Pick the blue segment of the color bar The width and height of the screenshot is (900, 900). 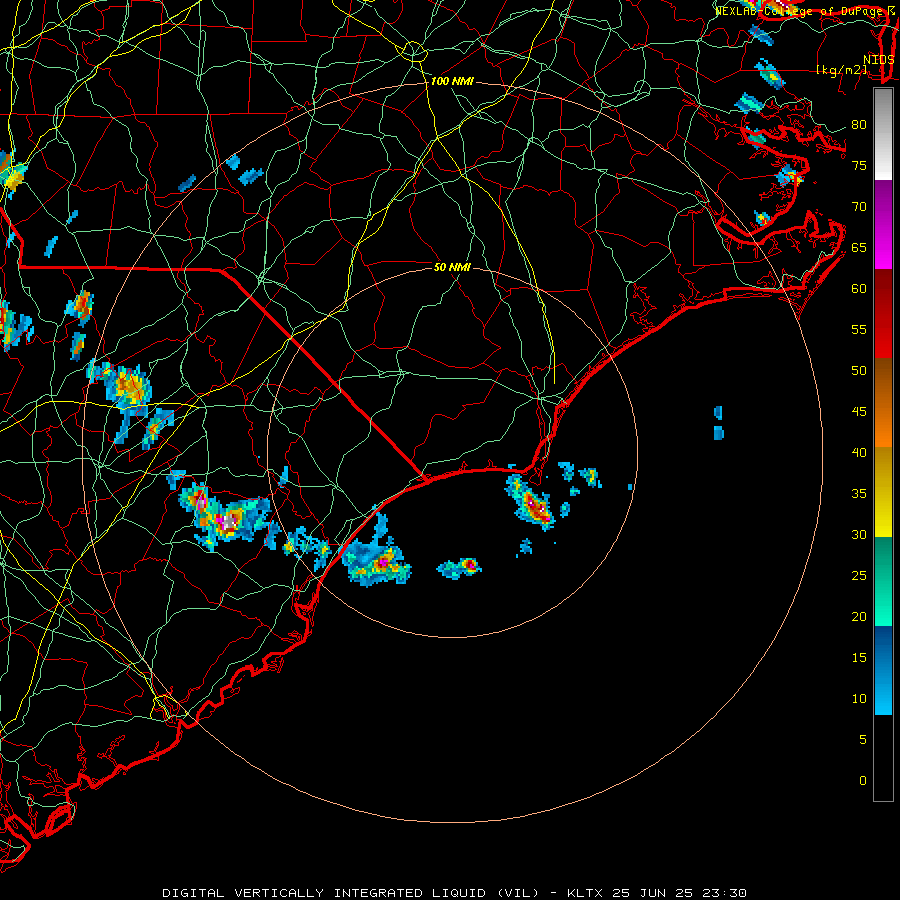pos(883,670)
